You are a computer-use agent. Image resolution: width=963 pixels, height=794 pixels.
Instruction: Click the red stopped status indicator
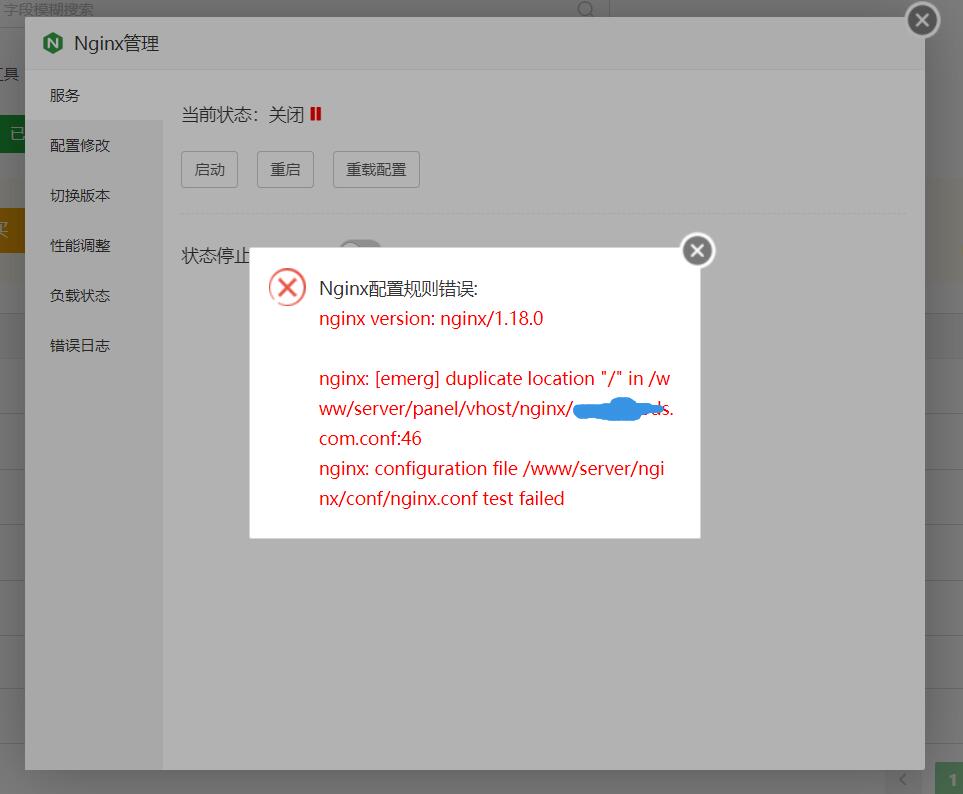[316, 114]
